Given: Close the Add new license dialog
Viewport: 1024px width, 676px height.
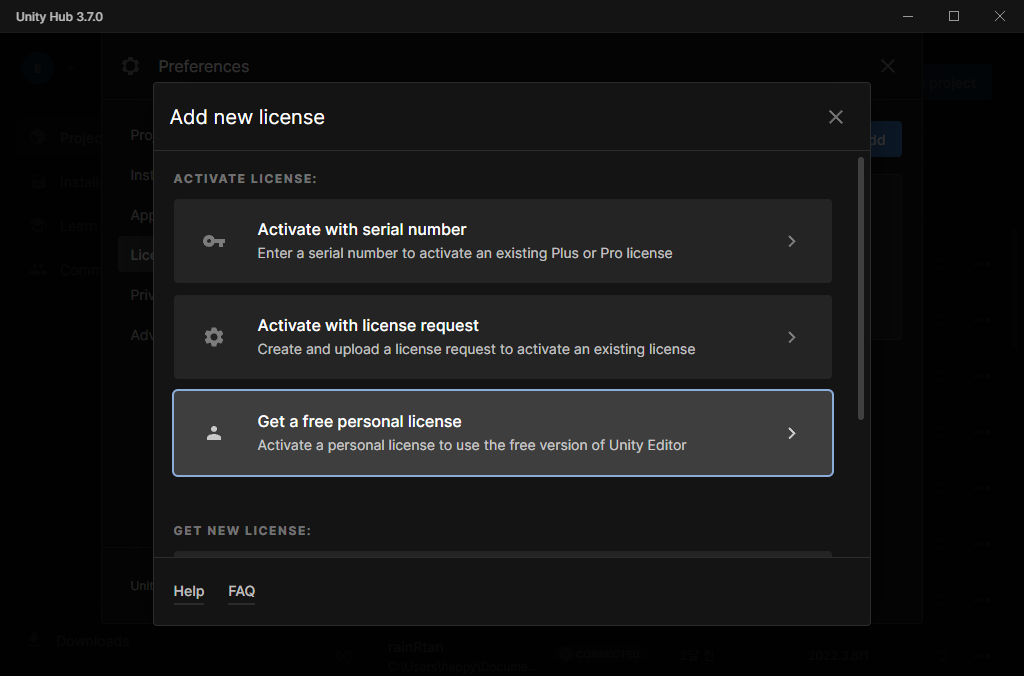Looking at the screenshot, I should click(x=835, y=117).
